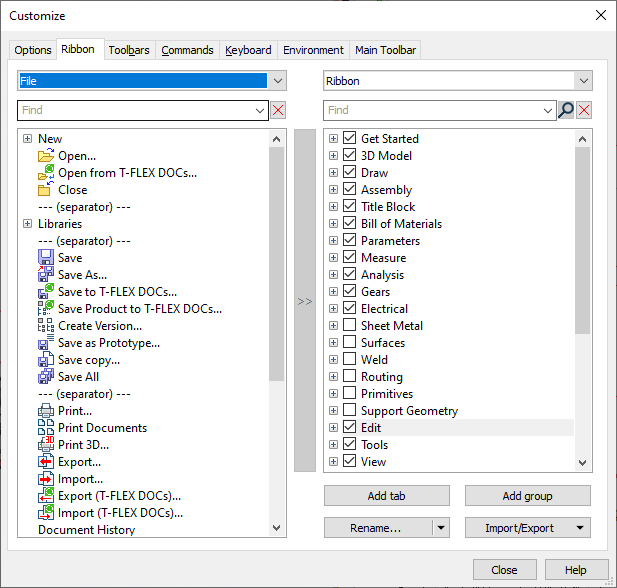Switch to the Environment tab

(x=313, y=50)
